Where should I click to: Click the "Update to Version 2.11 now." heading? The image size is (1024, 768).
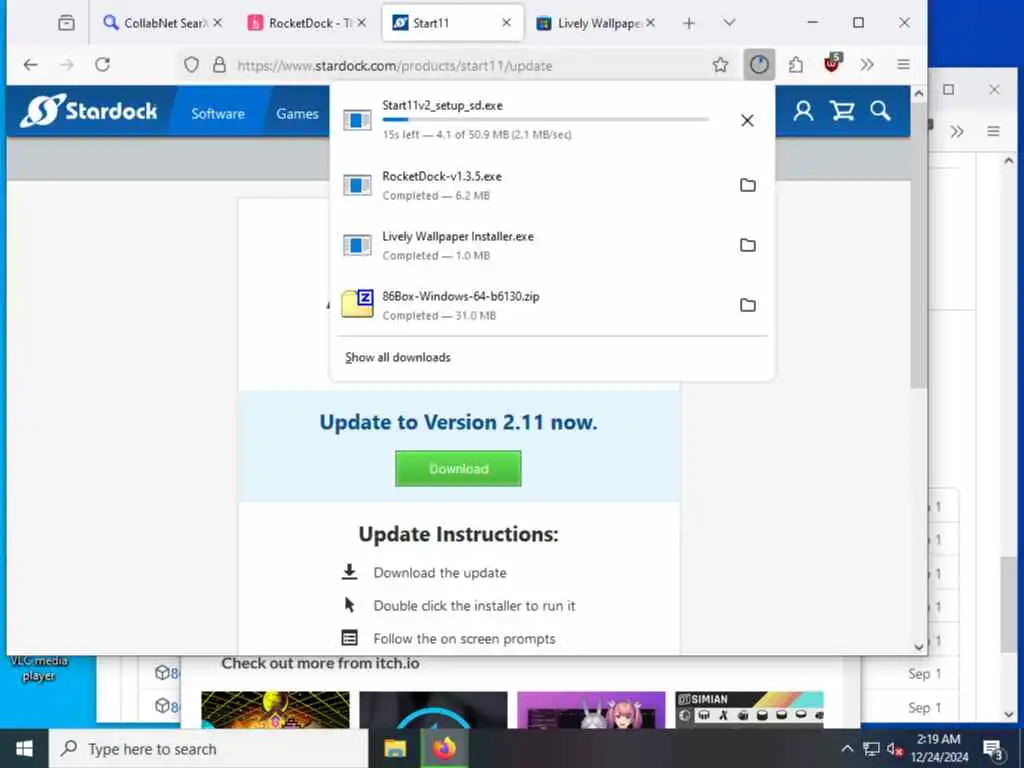click(458, 423)
